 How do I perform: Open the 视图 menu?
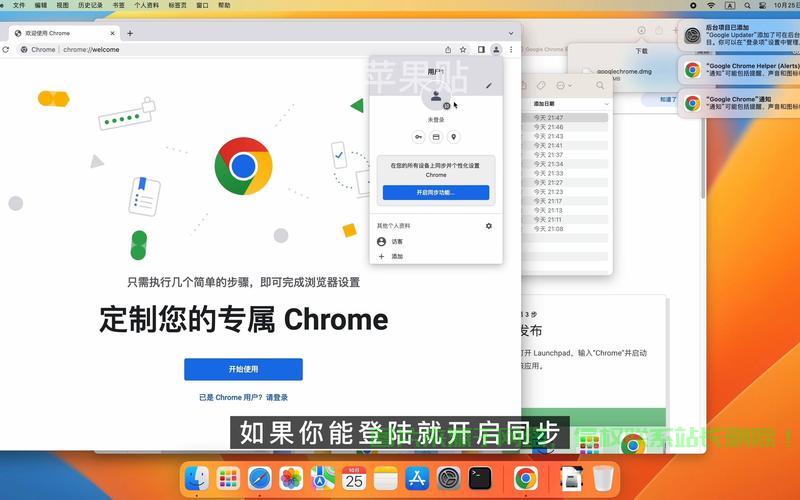click(62, 5)
